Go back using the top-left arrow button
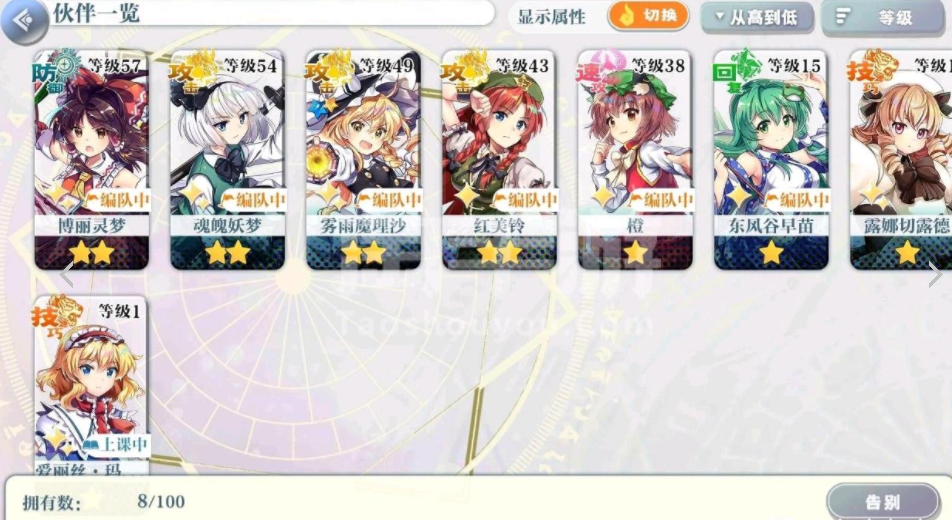Image resolution: width=952 pixels, height=520 pixels. point(24,21)
